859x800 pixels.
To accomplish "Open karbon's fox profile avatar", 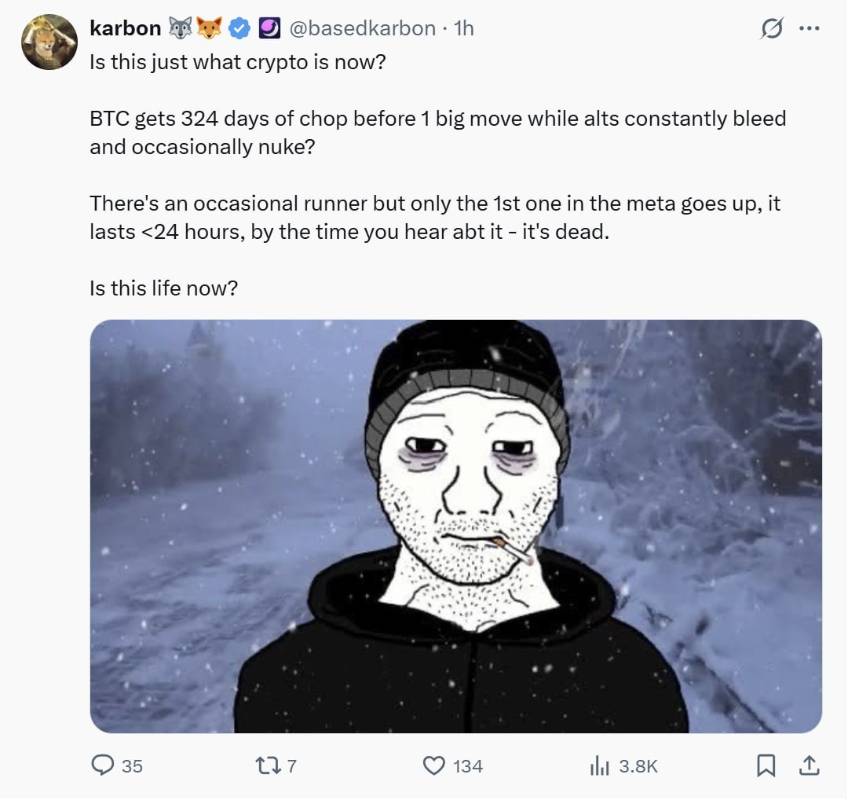I will [50, 43].
